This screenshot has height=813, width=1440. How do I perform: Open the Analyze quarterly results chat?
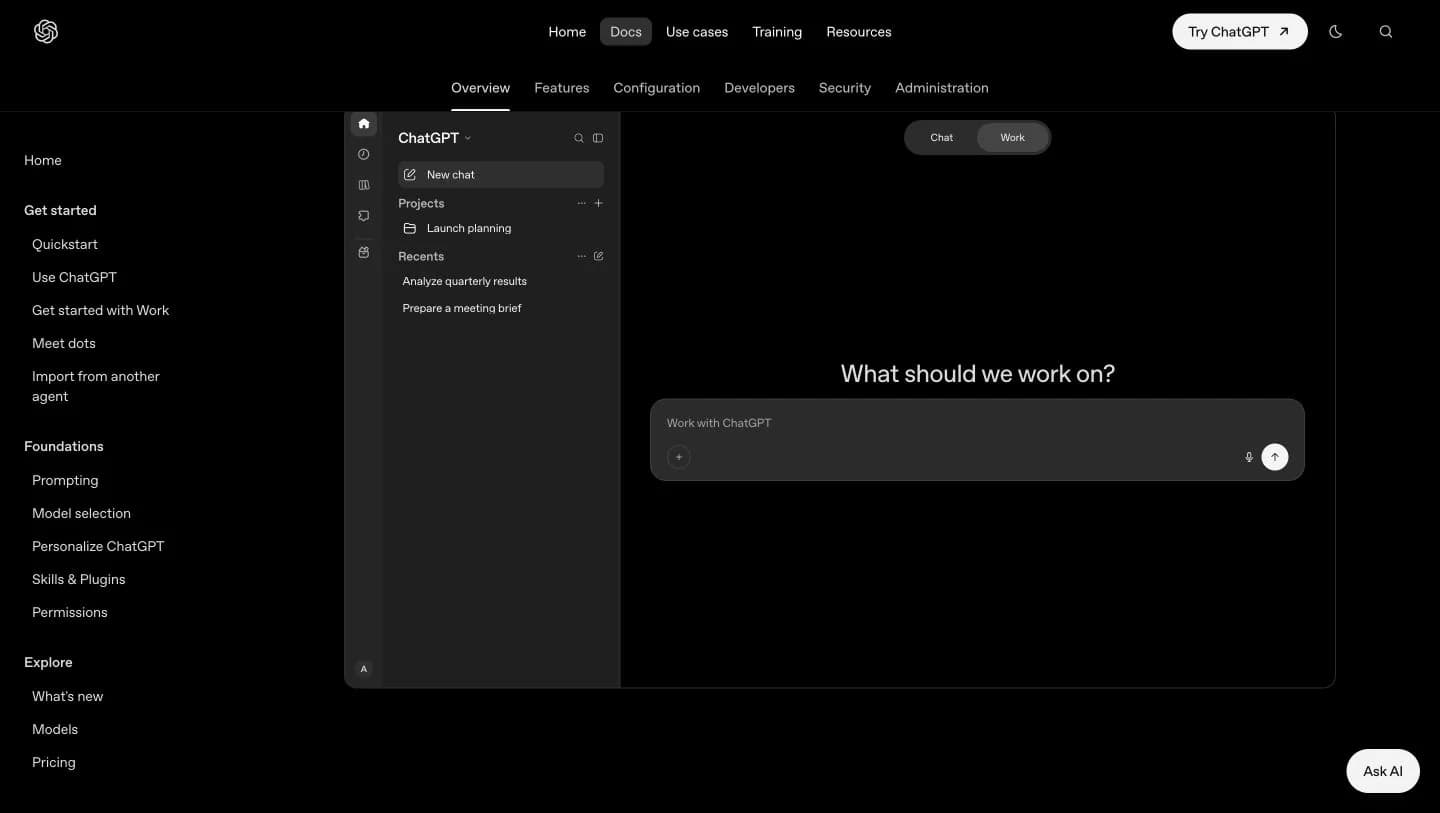465,281
